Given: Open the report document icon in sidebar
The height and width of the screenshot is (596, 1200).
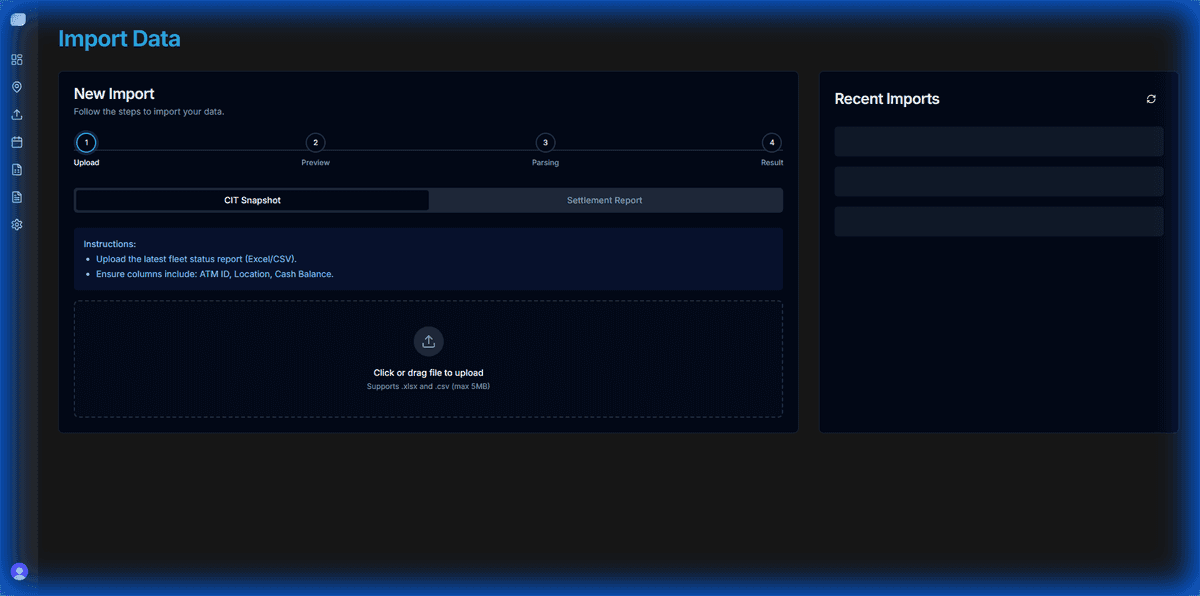Looking at the screenshot, I should click(x=16, y=196).
